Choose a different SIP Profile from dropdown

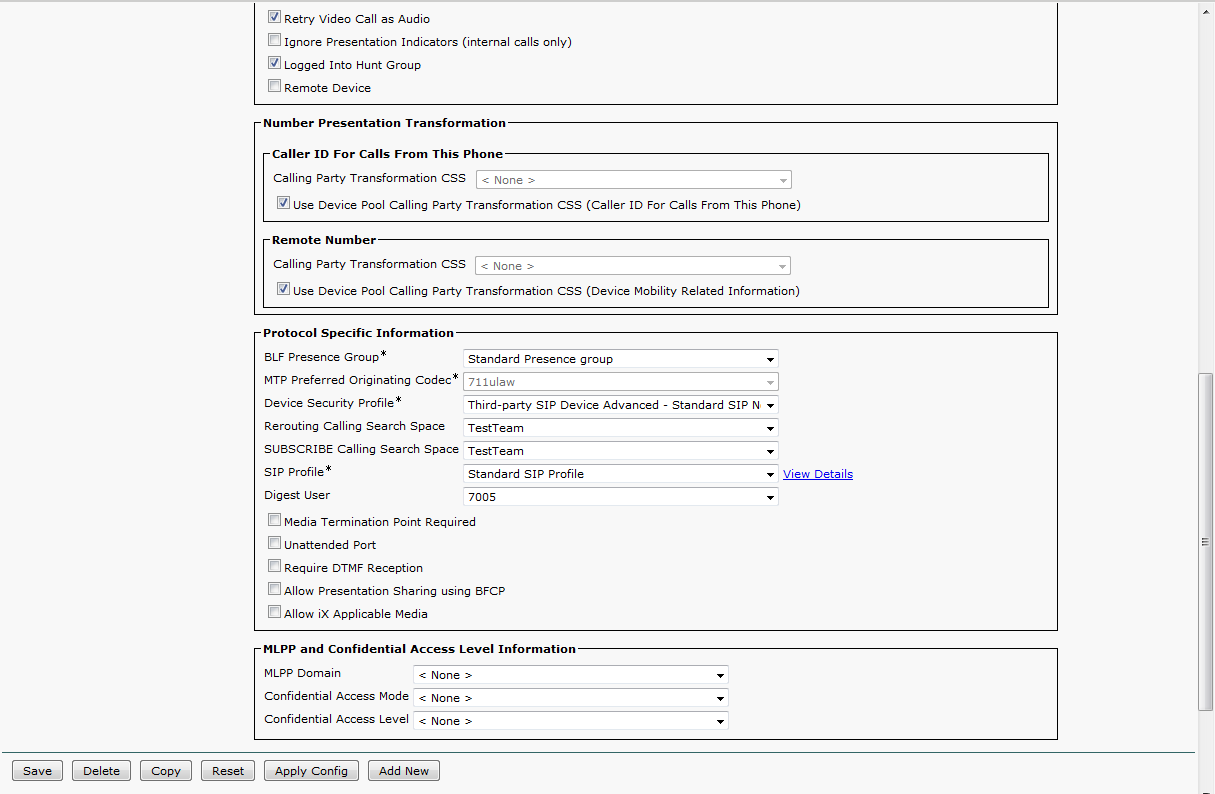pos(620,474)
